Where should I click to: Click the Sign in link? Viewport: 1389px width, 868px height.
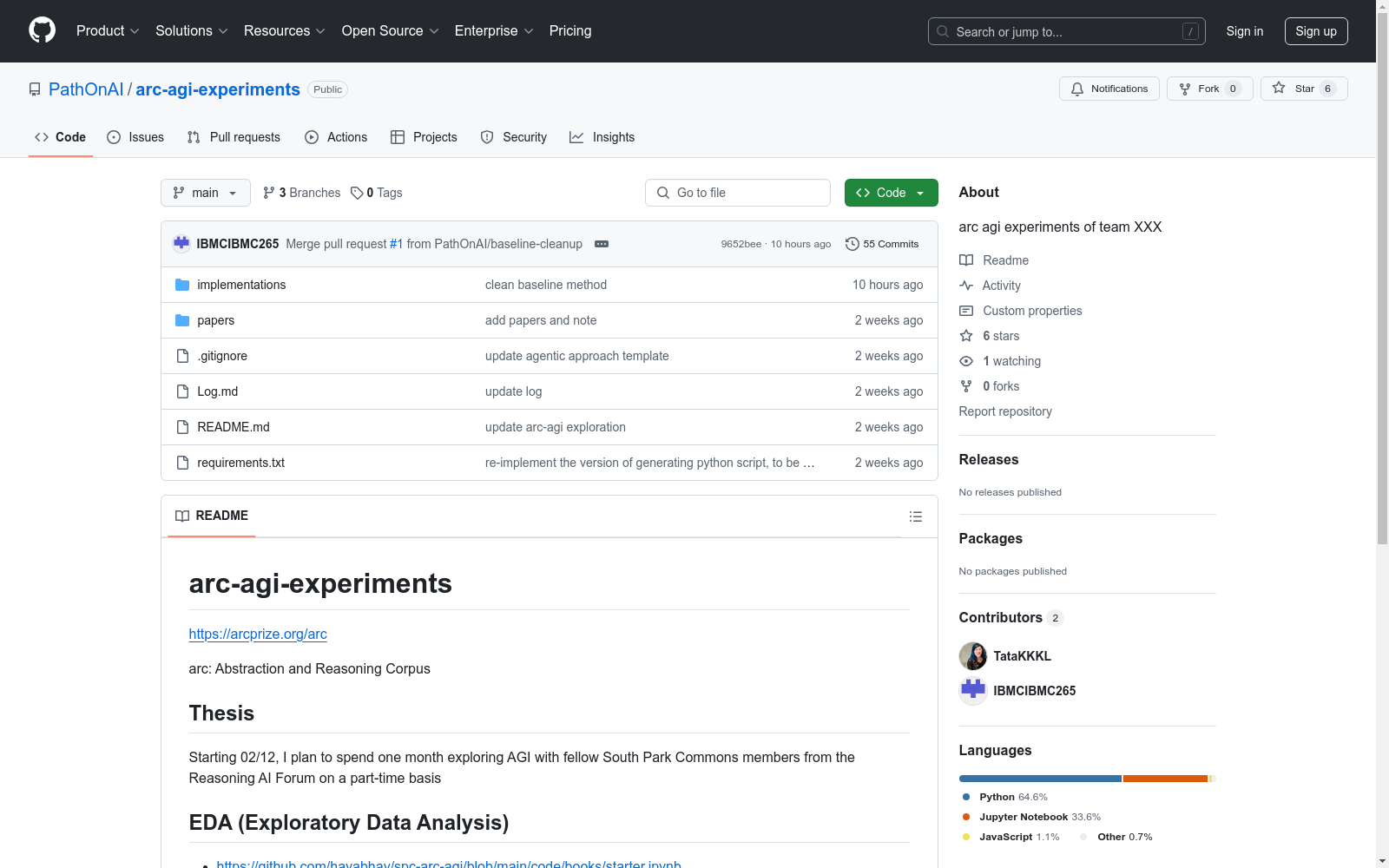click(x=1245, y=31)
